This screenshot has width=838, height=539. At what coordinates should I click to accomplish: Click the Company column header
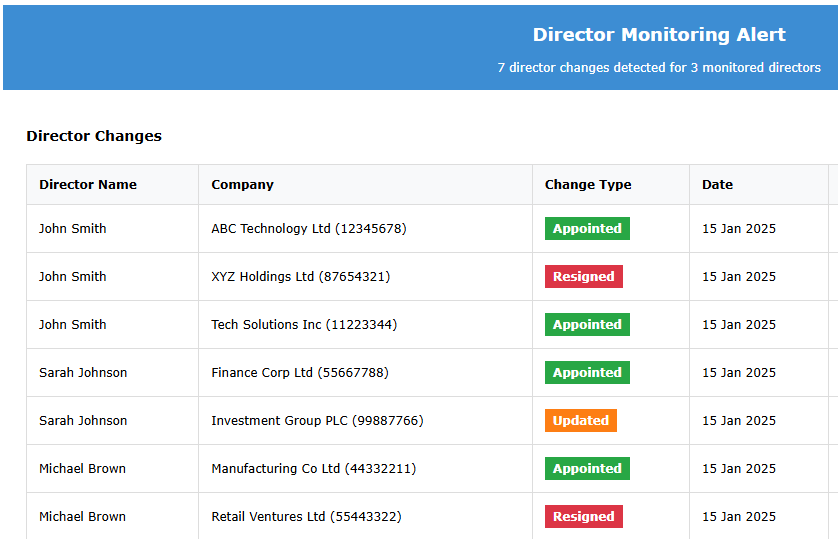242,185
